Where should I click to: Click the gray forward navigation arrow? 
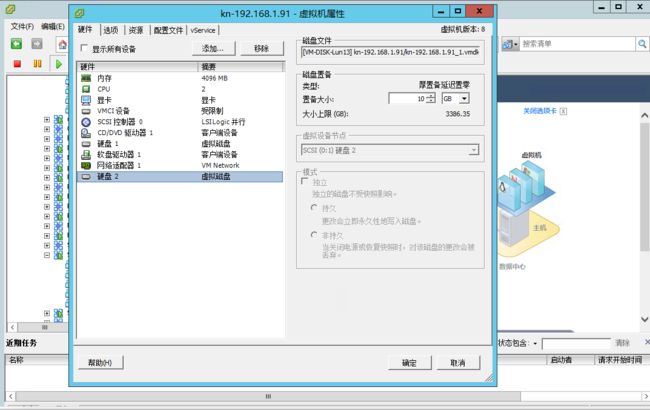37,44
